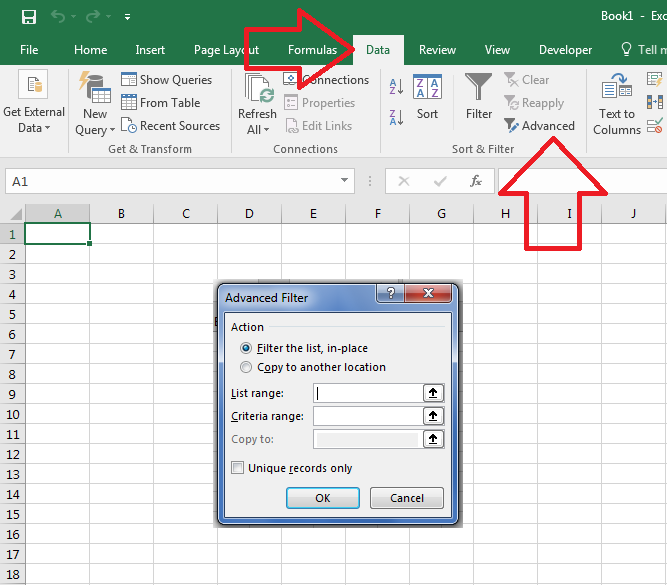Switch to the Formulas ribbon tab

point(312,50)
